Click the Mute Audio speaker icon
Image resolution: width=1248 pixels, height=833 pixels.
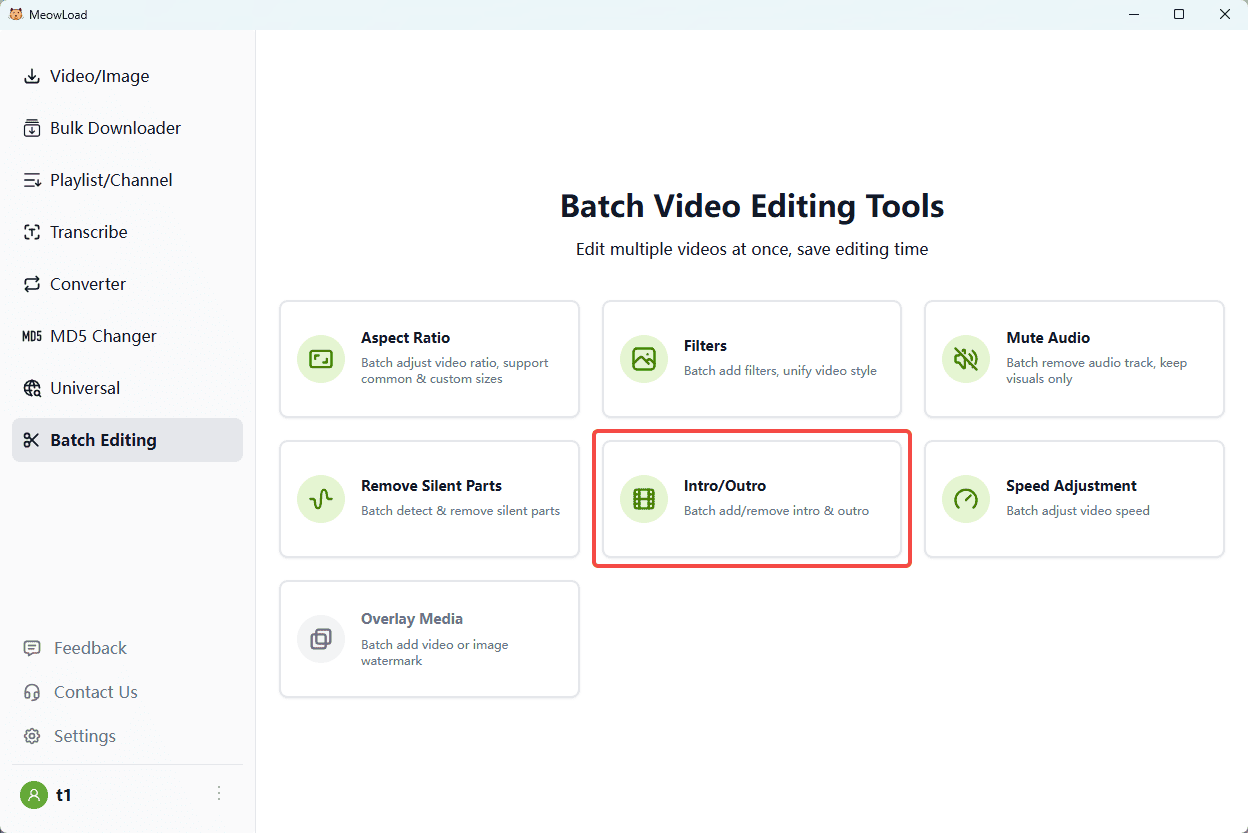click(x=966, y=359)
